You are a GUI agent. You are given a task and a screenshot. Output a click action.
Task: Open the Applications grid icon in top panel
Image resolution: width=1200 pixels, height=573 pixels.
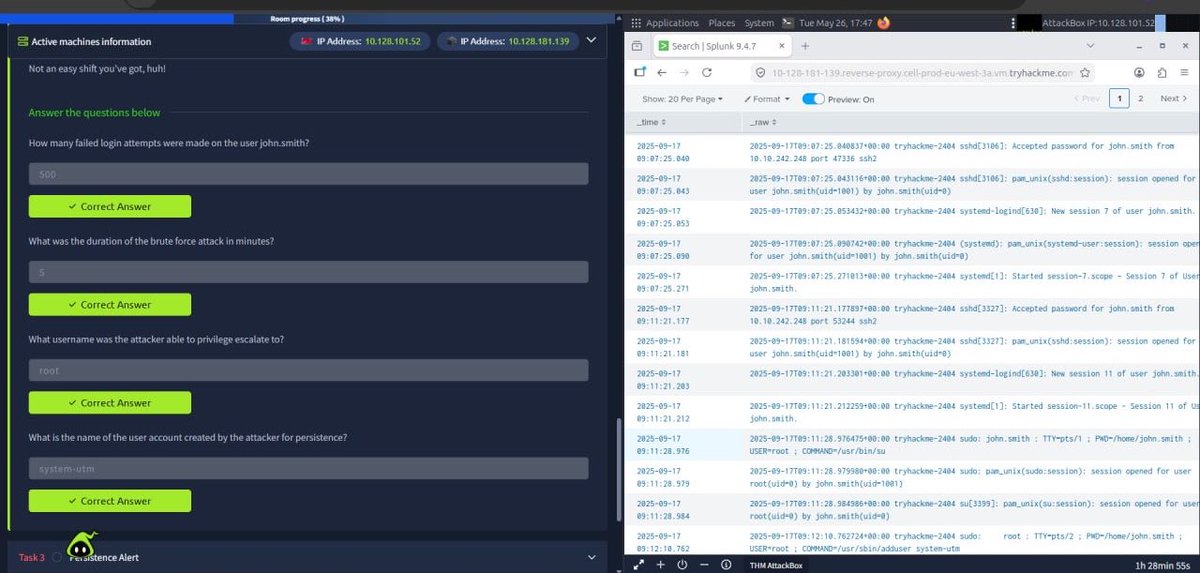point(636,23)
